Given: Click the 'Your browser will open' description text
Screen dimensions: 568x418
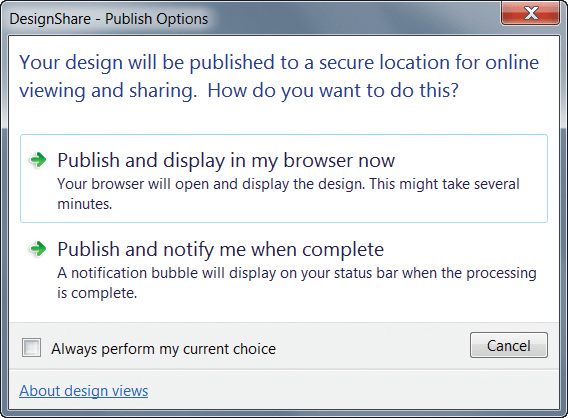Looking at the screenshot, I should click(x=288, y=194).
